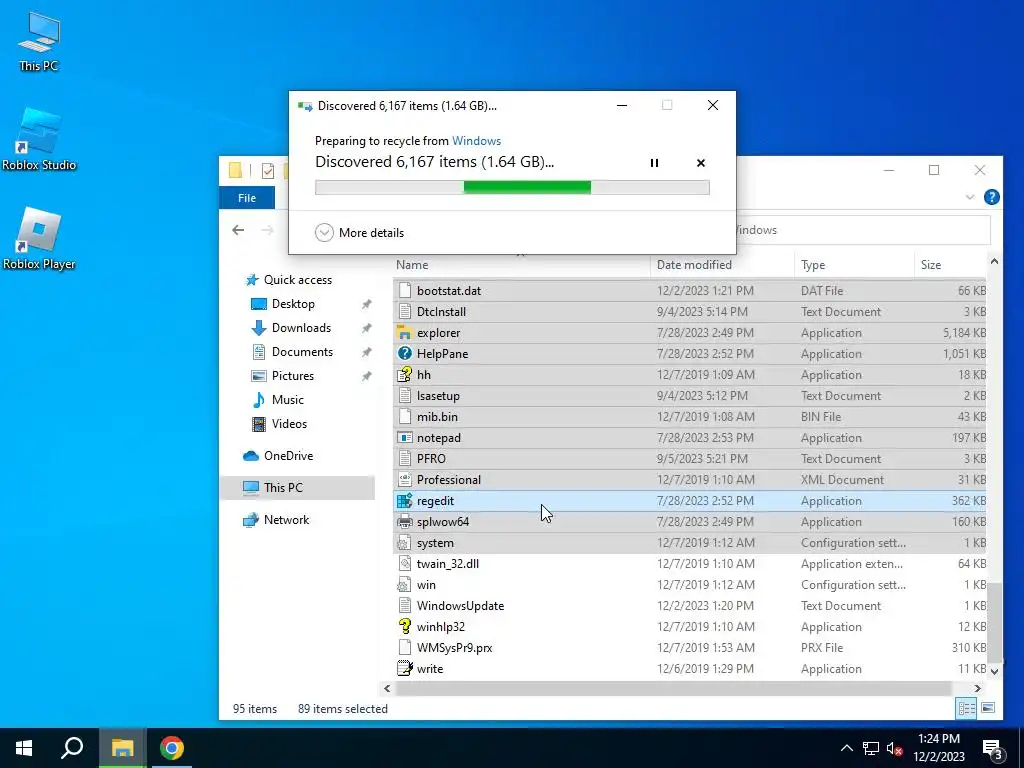Viewport: 1024px width, 768px height.
Task: Select the winhlp32 application icon
Action: click(405, 627)
